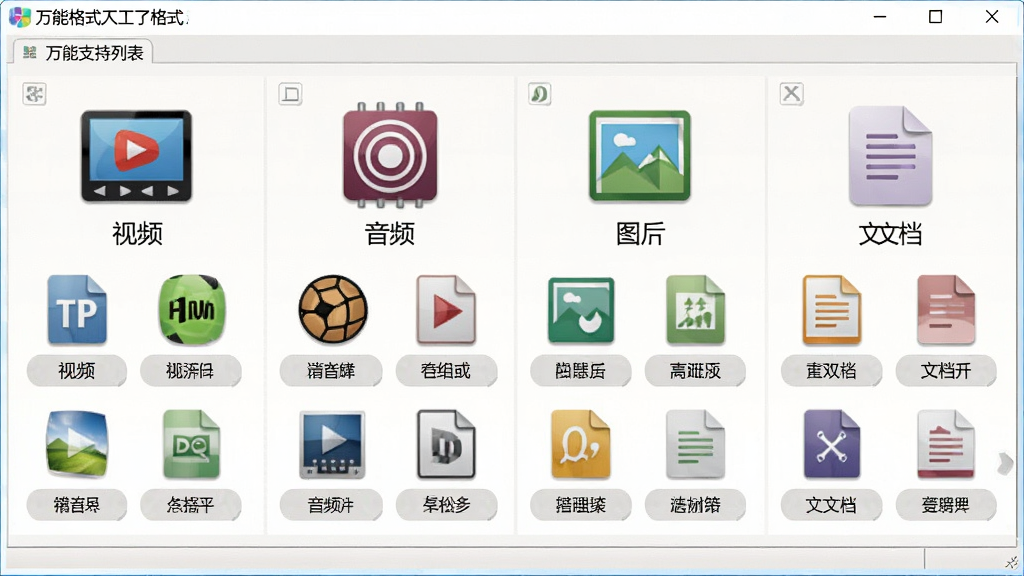Maximize the application window
Image resolution: width=1024 pixels, height=576 pixels.
[x=935, y=16]
